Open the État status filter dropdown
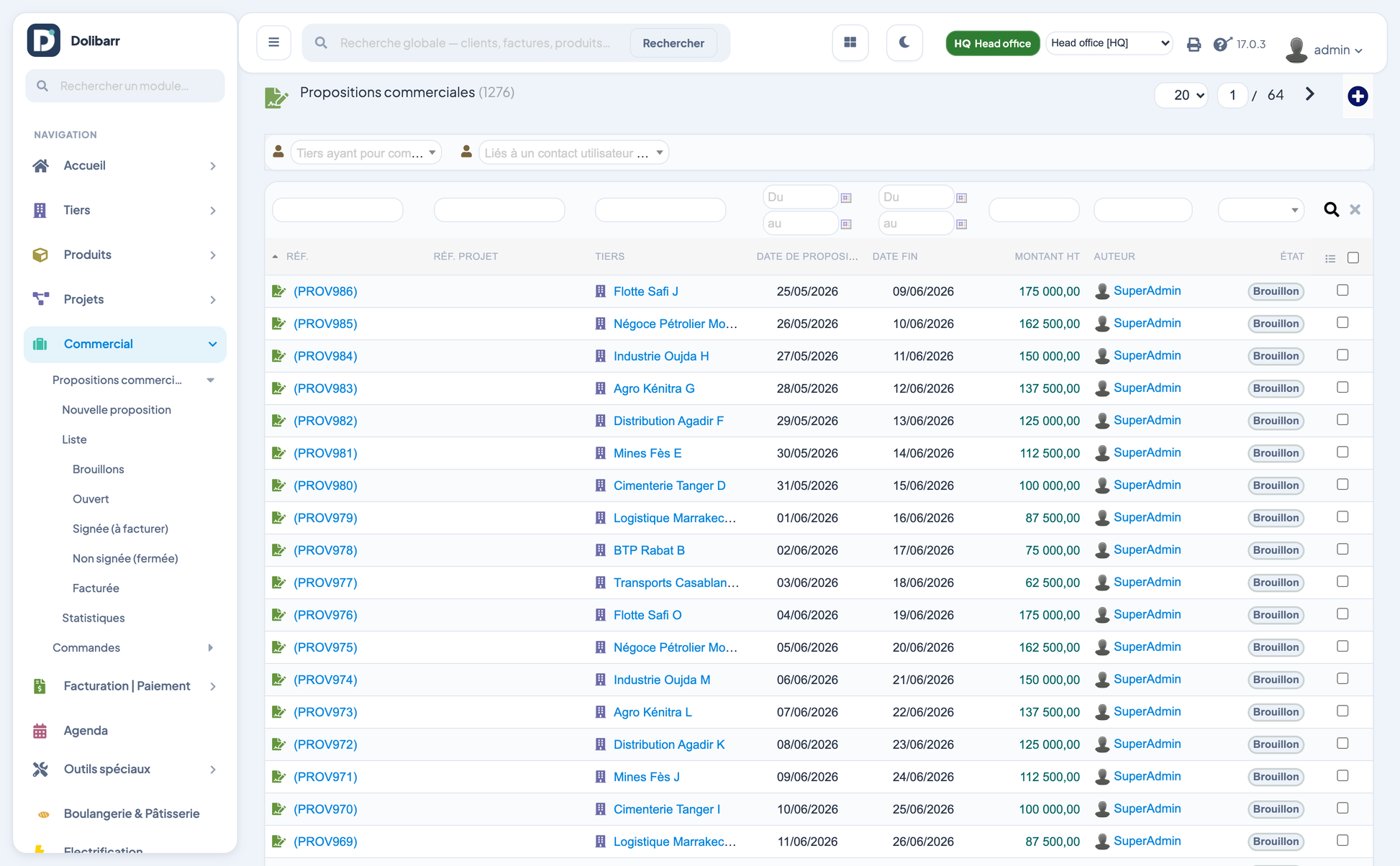1400x866 pixels. pos(1260,210)
